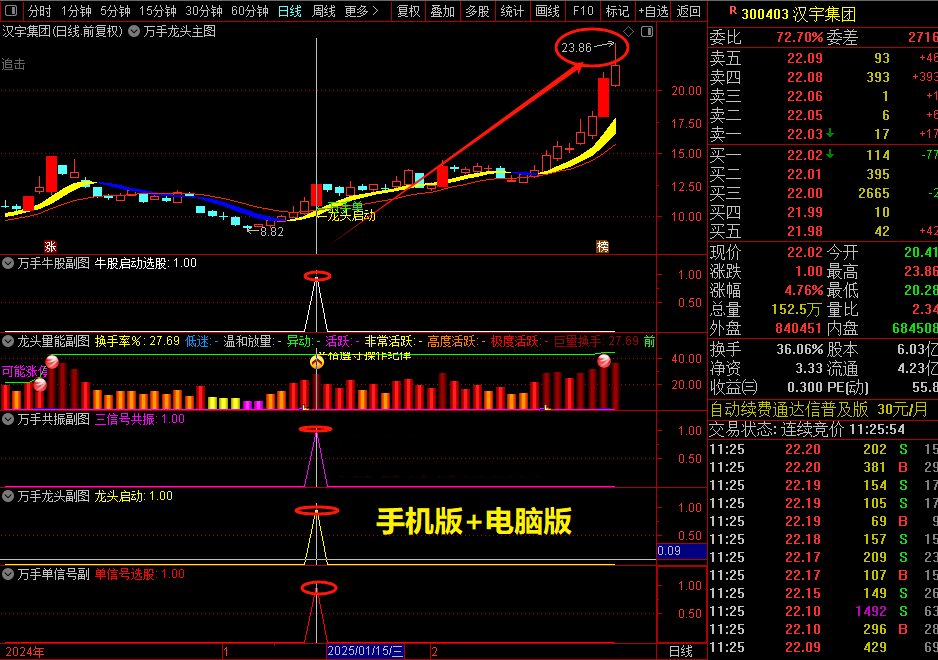Collapse the 龙头量能副图 panel
Image resolution: width=938 pixels, height=660 pixels.
8,340
